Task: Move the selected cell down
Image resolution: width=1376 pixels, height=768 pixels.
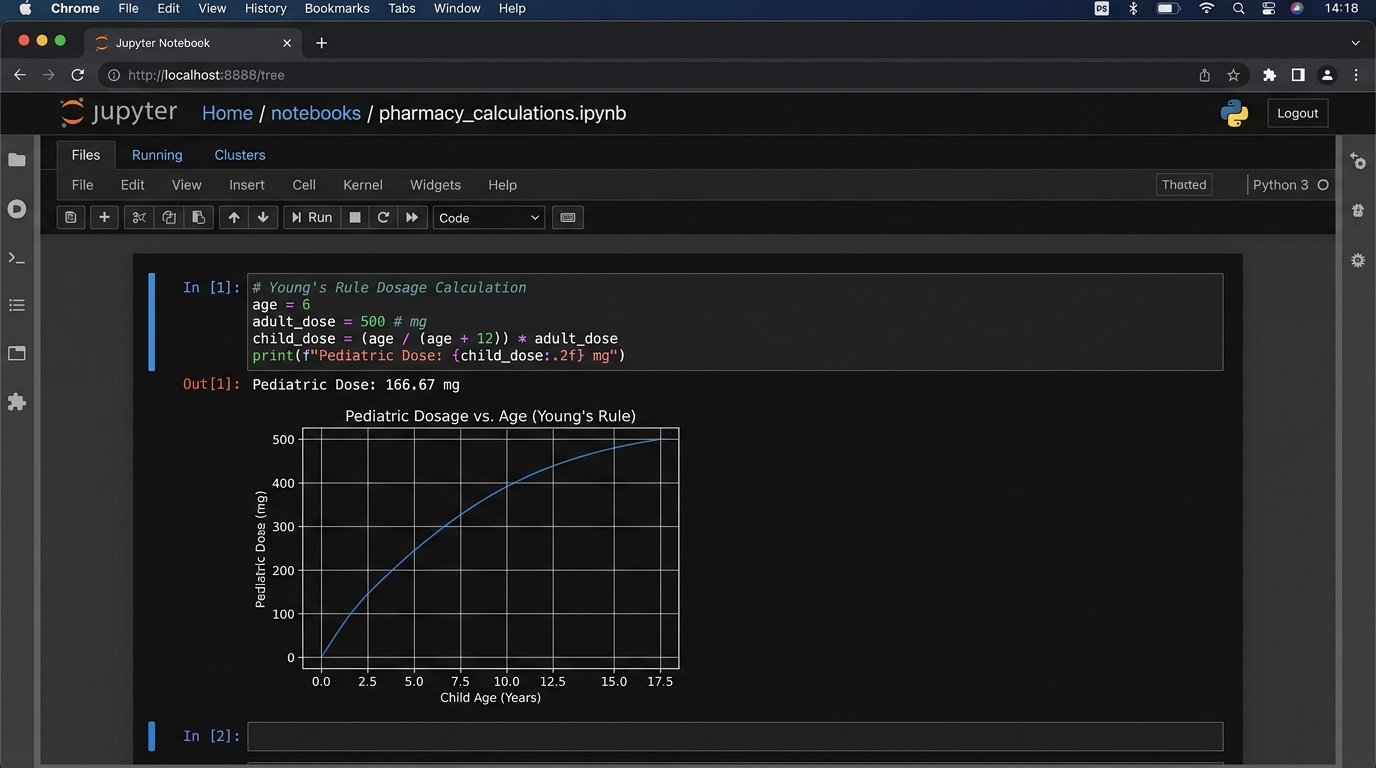Action: (x=263, y=217)
